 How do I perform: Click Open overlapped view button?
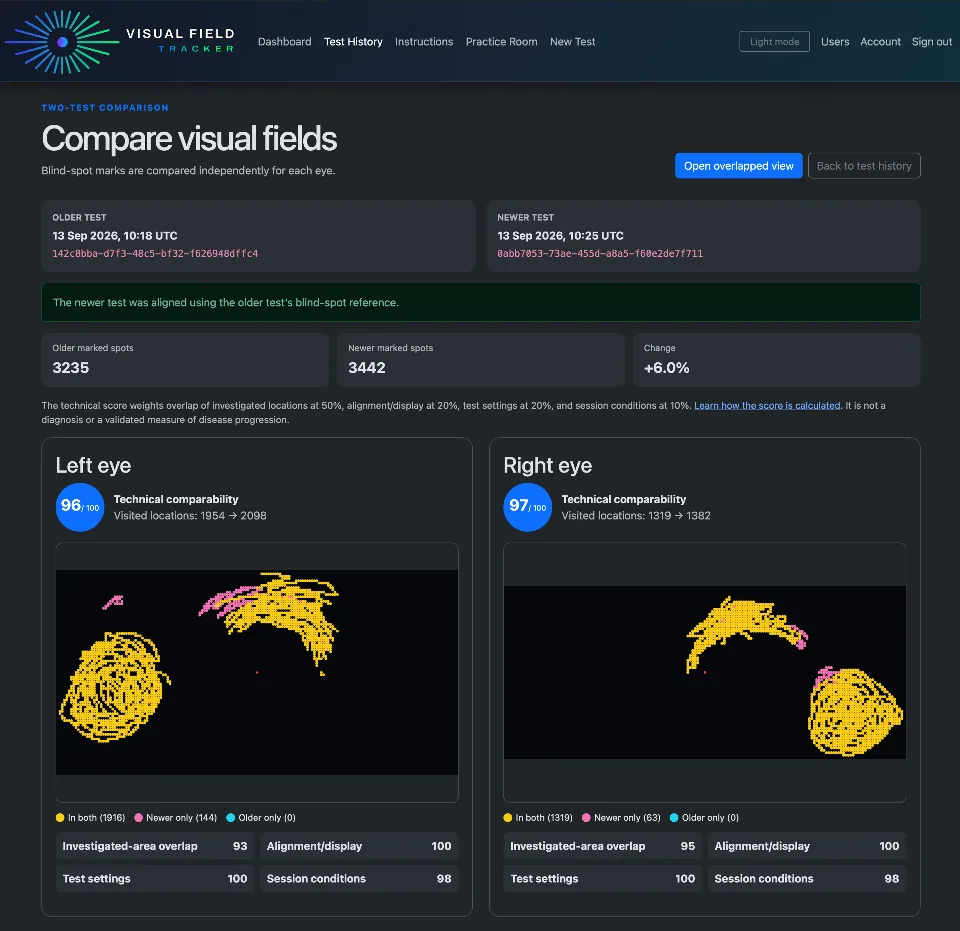738,166
